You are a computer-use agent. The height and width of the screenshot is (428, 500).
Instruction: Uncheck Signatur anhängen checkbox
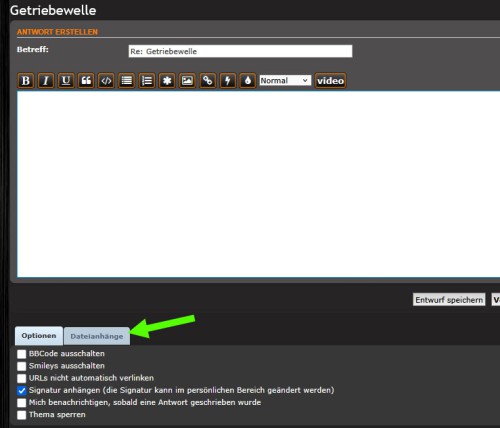tap(22, 390)
